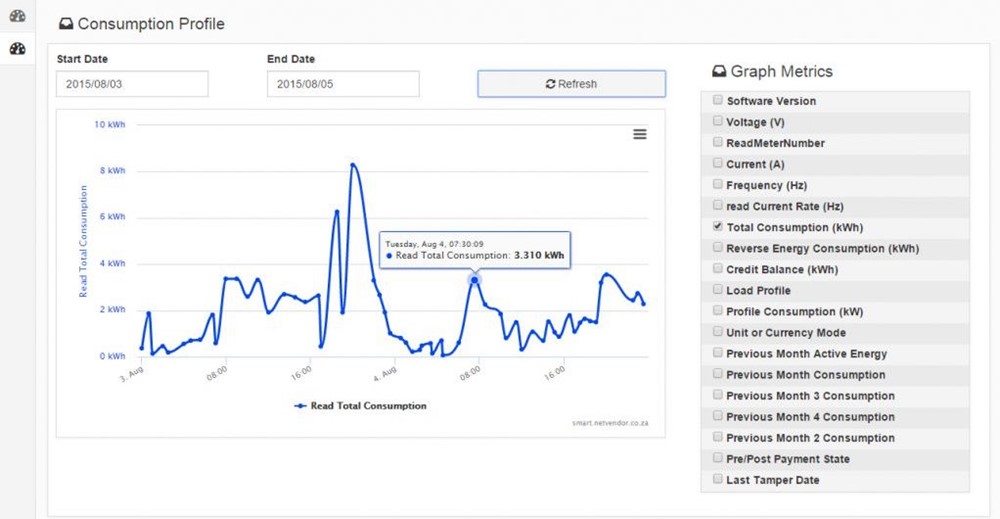
Task: Tick the Last Tamper Date checkbox
Action: (x=718, y=479)
